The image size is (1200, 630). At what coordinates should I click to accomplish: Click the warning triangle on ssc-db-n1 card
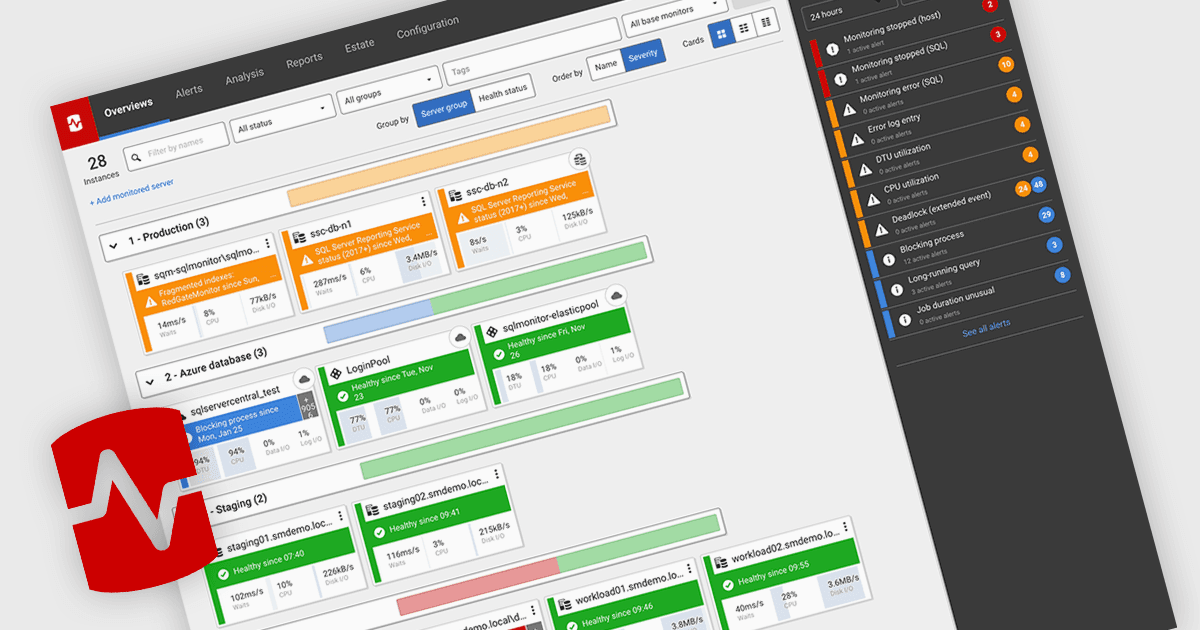click(x=306, y=262)
